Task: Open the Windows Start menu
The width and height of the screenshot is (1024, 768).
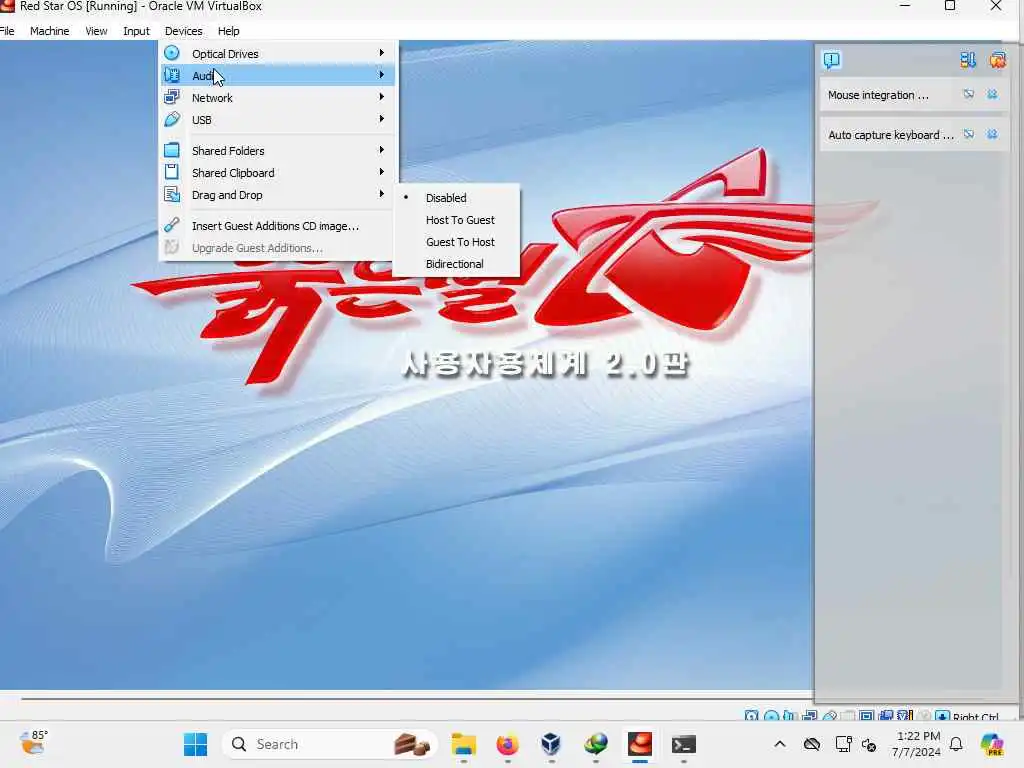Action: 195,744
